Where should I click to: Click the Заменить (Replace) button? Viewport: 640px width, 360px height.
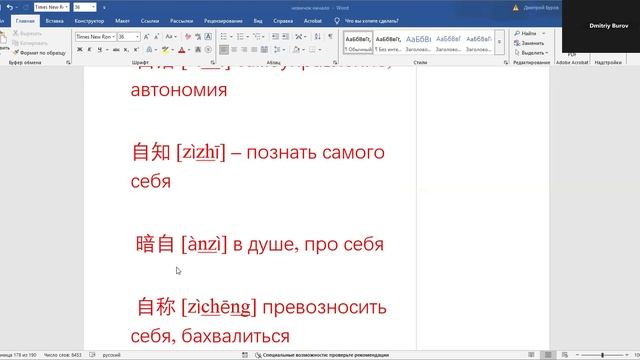[x=529, y=43]
